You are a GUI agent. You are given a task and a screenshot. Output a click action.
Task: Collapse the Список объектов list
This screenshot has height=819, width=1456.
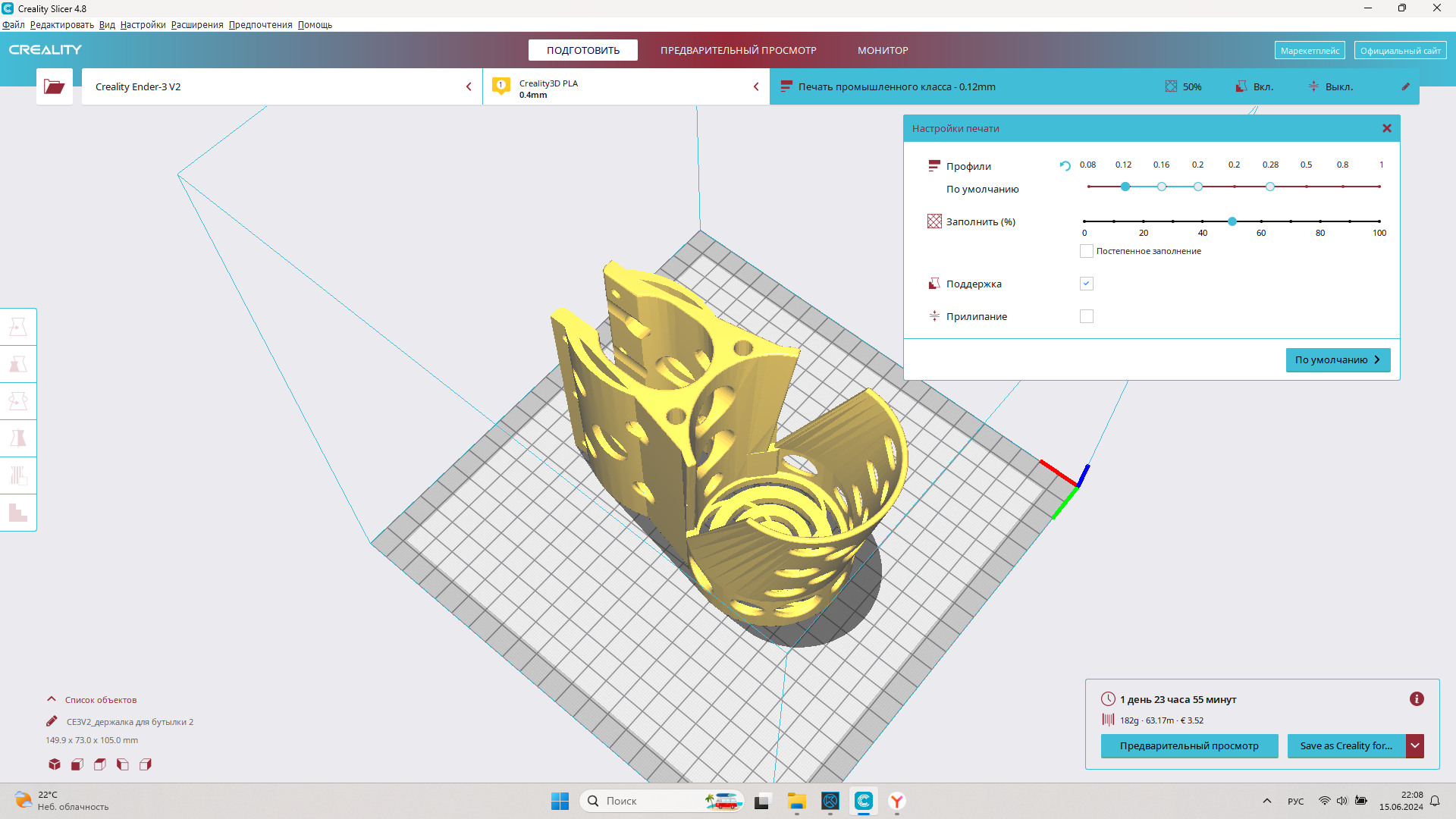click(x=52, y=699)
